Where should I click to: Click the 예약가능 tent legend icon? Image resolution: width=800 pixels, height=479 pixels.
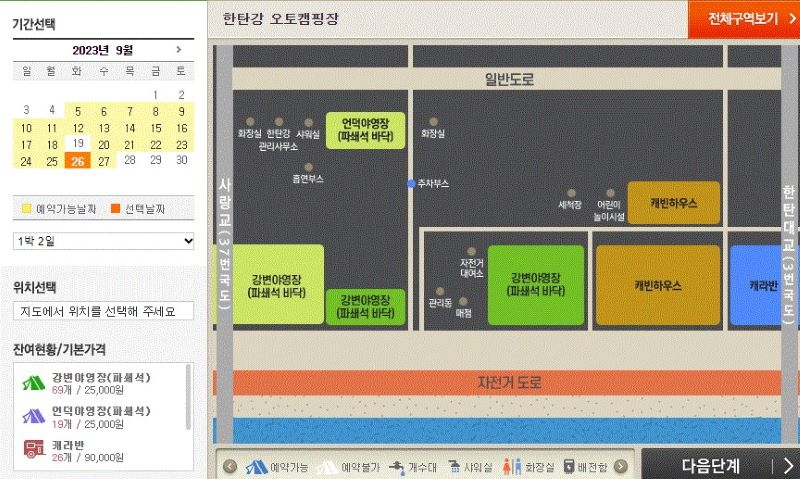click(257, 467)
